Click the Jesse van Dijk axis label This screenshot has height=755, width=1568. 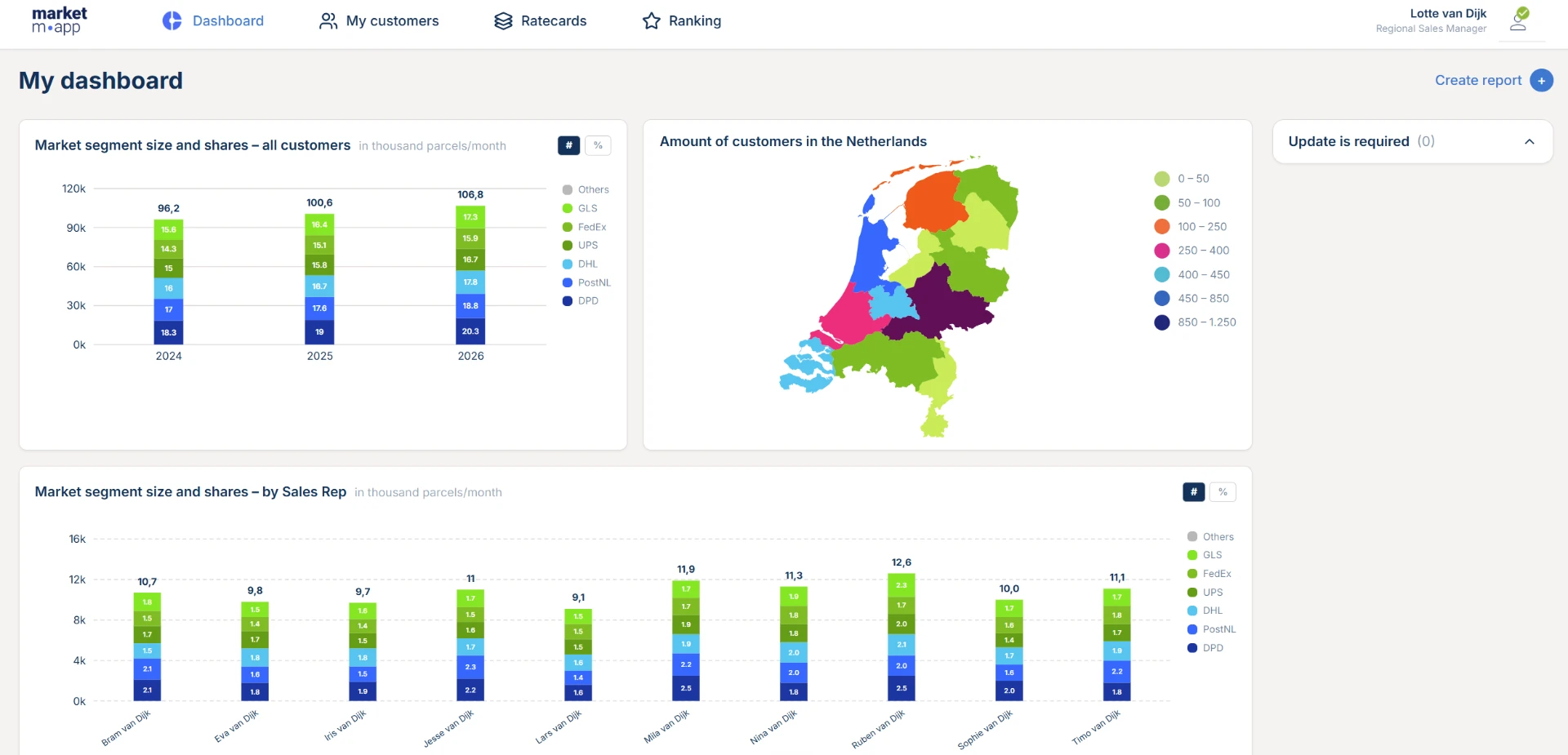pos(448,729)
